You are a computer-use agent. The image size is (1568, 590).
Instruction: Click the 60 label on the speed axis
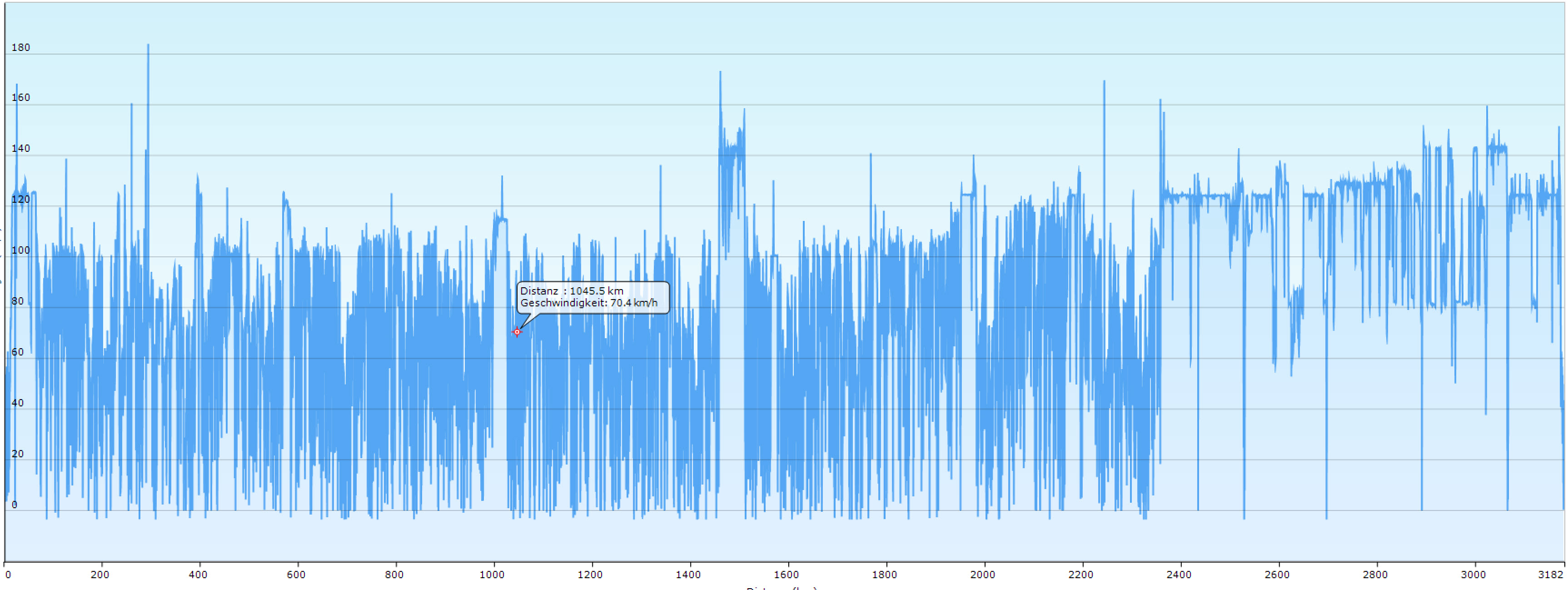(18, 352)
